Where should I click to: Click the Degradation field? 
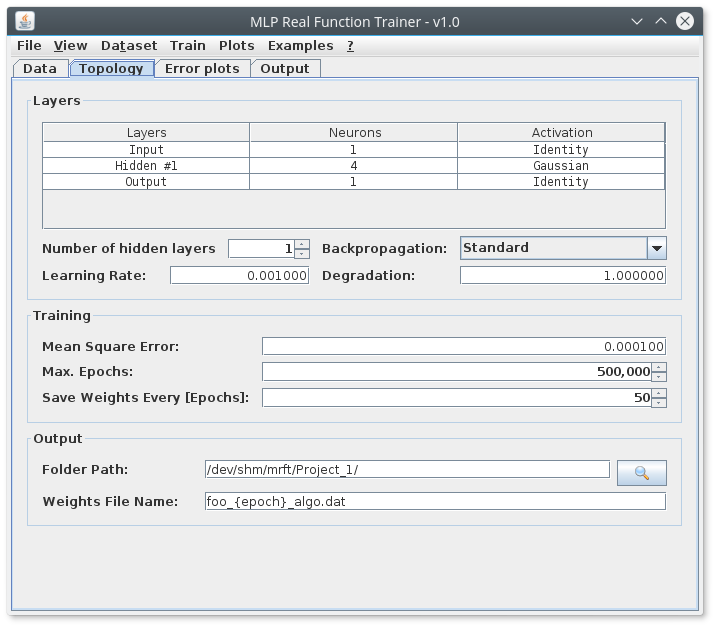pos(563,275)
